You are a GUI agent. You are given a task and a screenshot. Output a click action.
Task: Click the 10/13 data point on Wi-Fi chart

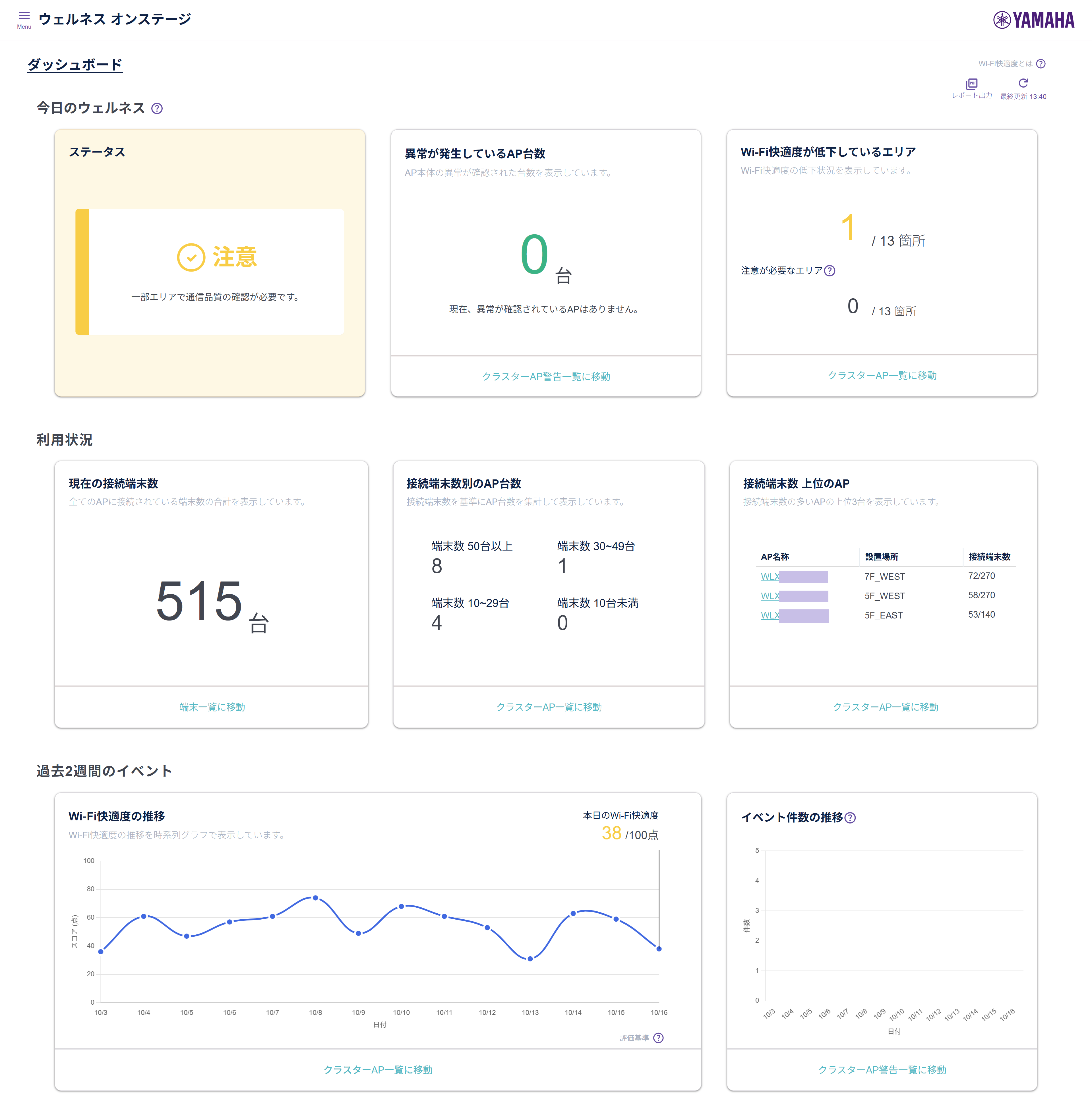(x=530, y=959)
